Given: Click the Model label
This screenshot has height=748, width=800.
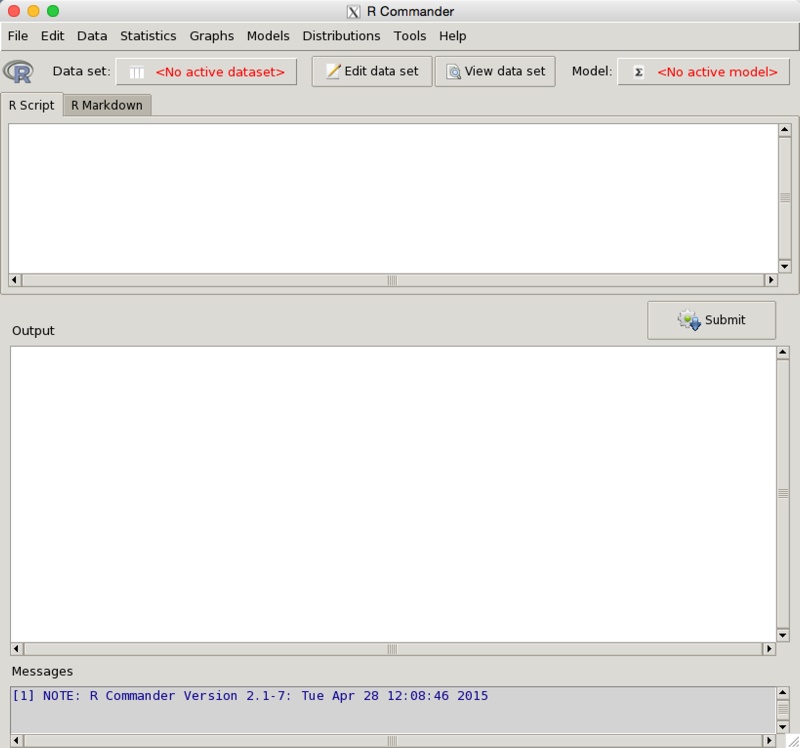Looking at the screenshot, I should (x=592, y=71).
